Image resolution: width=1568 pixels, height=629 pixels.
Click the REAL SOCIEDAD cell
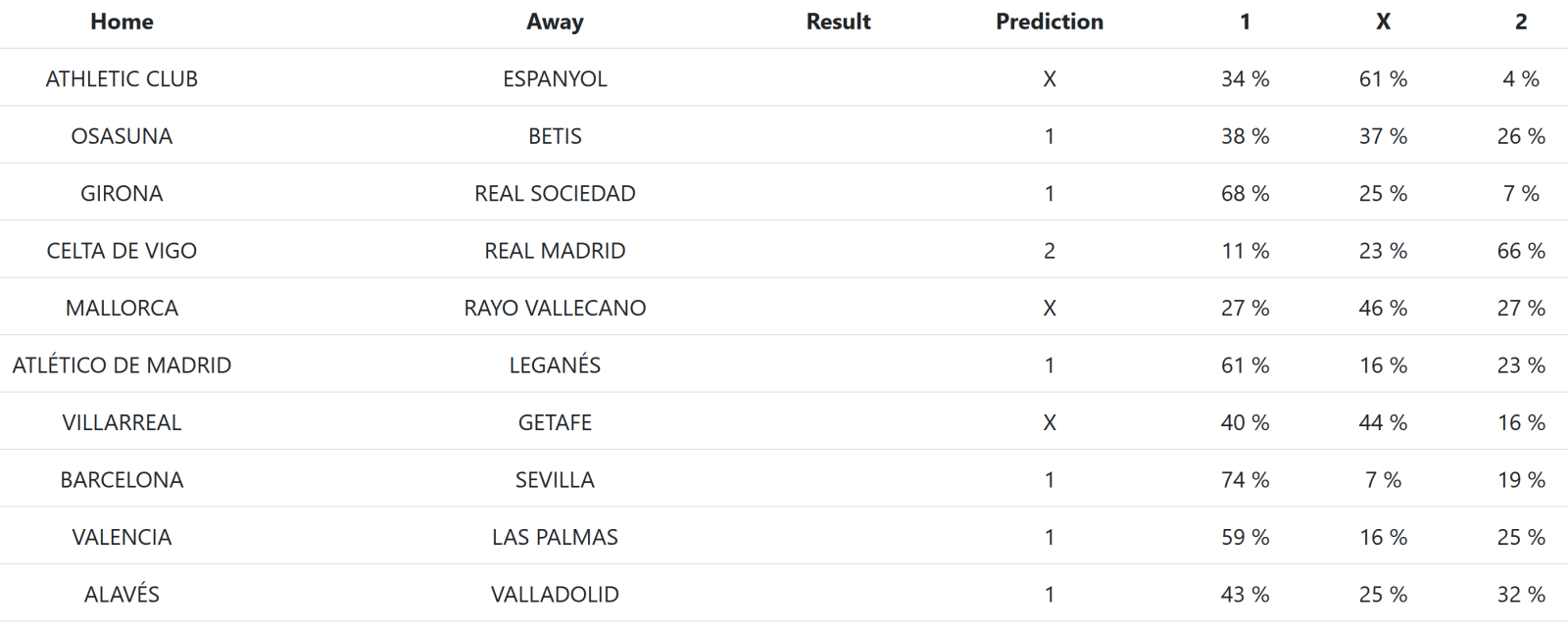point(555,193)
